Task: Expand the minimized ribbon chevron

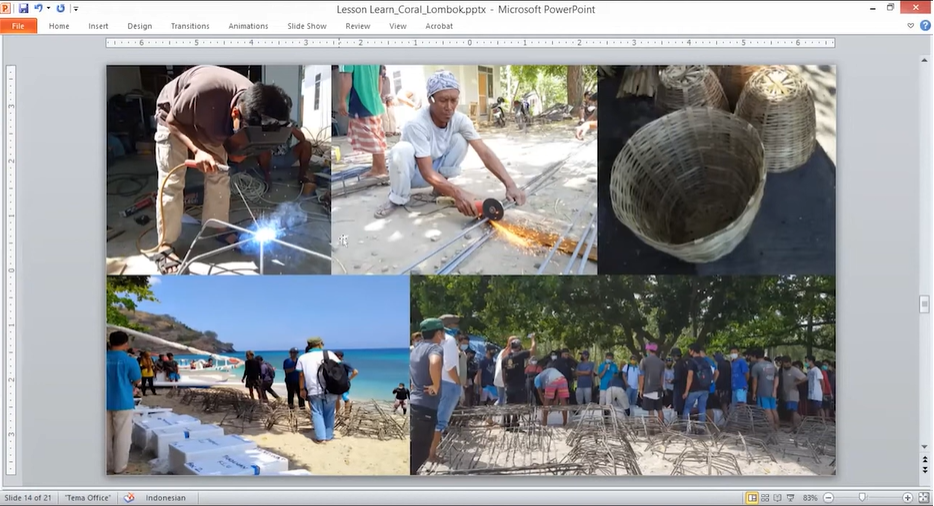Action: pos(910,26)
